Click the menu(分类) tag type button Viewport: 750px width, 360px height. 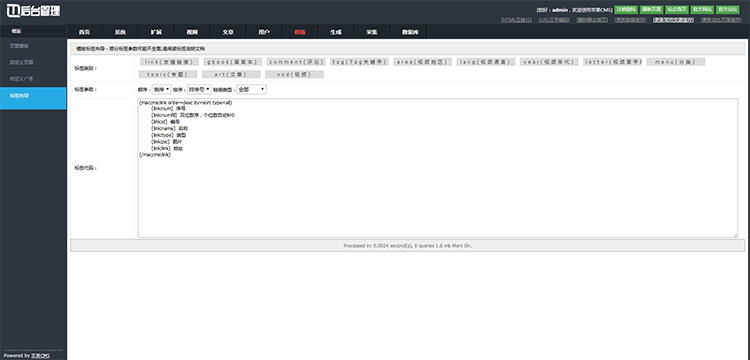(676, 62)
